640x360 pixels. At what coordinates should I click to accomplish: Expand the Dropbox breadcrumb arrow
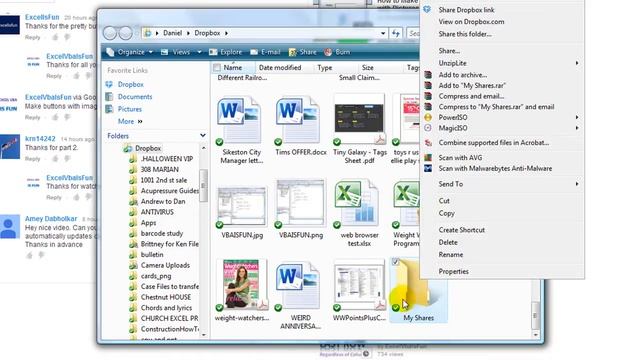point(227,33)
